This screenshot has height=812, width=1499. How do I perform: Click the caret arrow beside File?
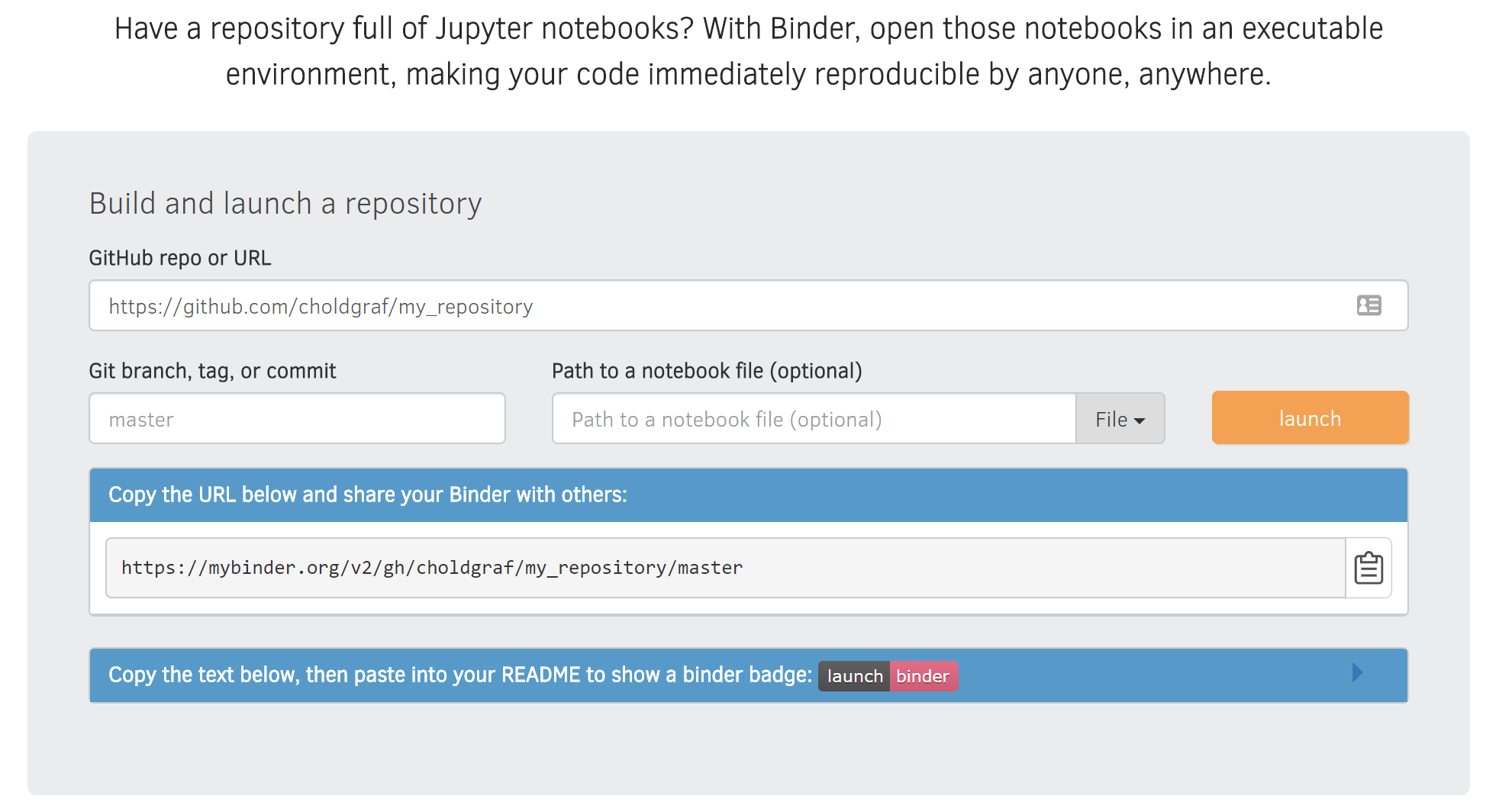(x=1140, y=420)
